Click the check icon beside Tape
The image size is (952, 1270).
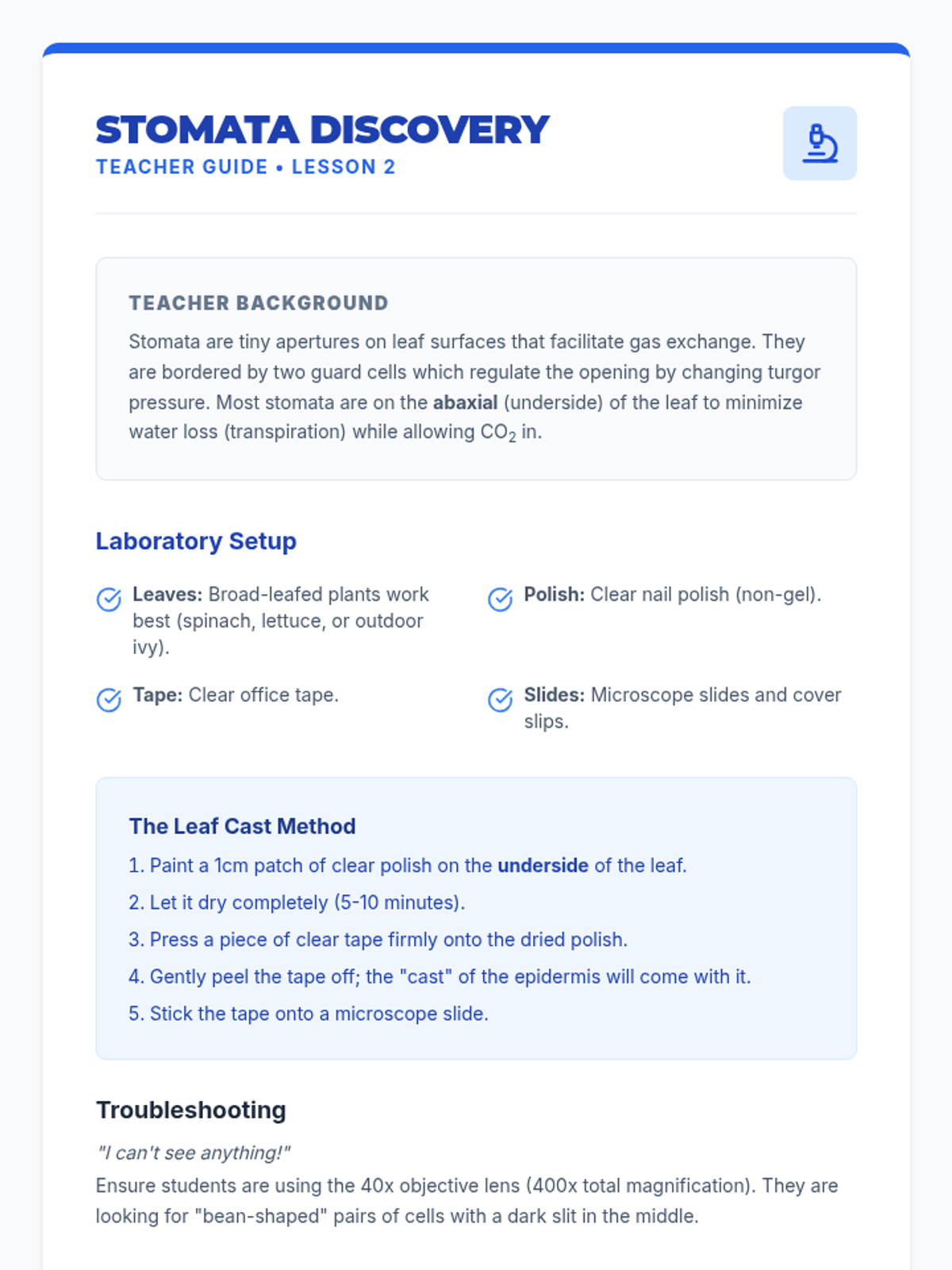coord(109,700)
